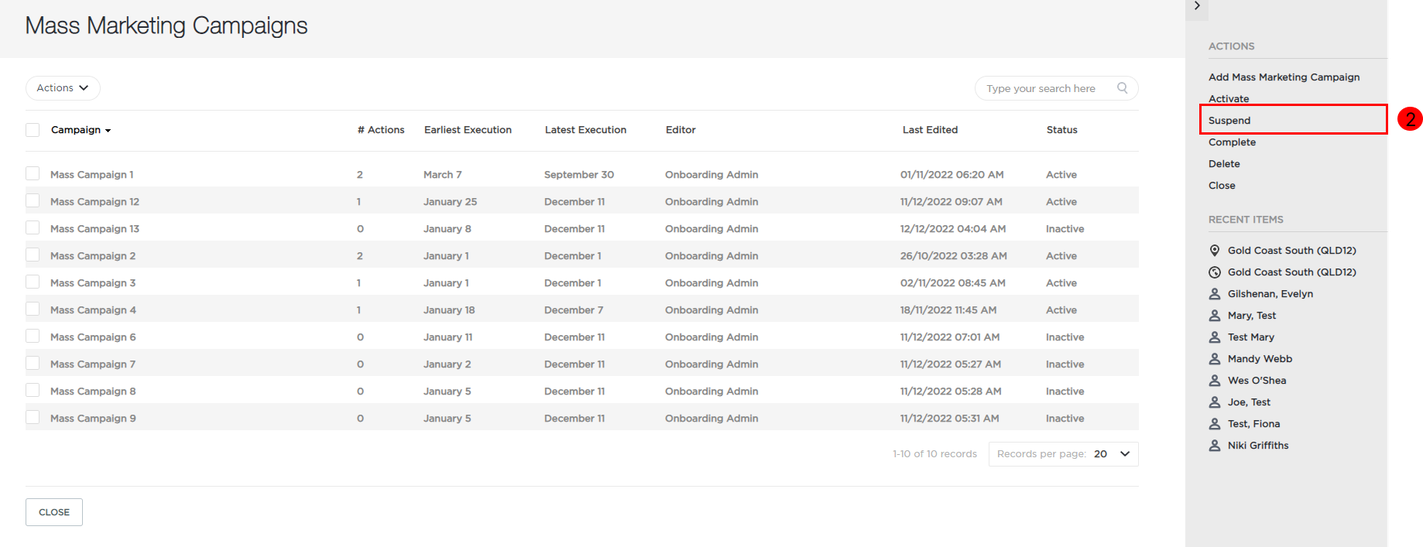The image size is (1423, 547).
Task: Click the search magnifier icon
Action: 1122,88
